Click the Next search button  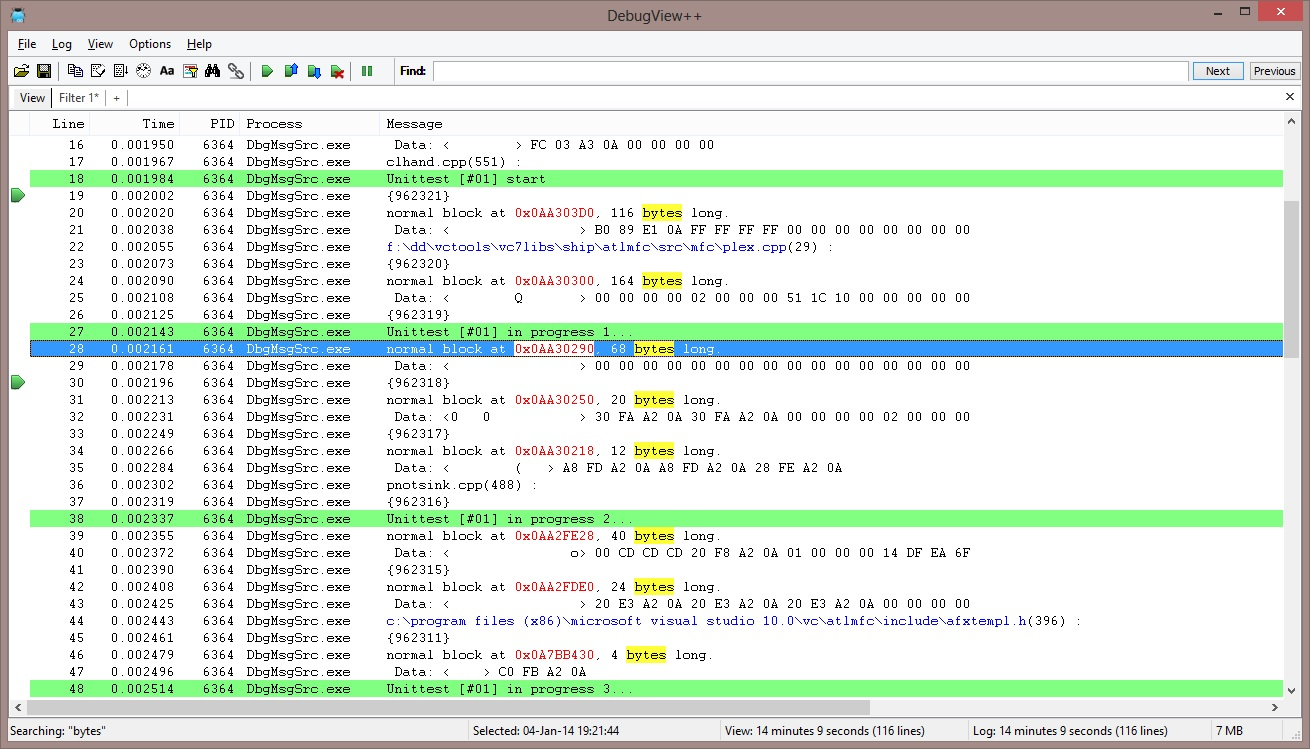click(1217, 70)
